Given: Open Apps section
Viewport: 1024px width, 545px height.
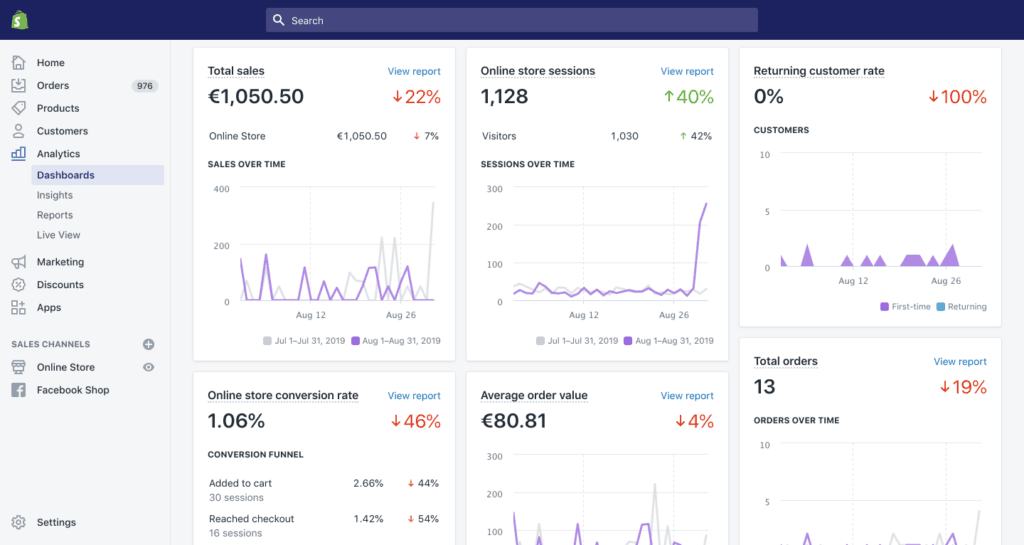Looking at the screenshot, I should coord(49,307).
